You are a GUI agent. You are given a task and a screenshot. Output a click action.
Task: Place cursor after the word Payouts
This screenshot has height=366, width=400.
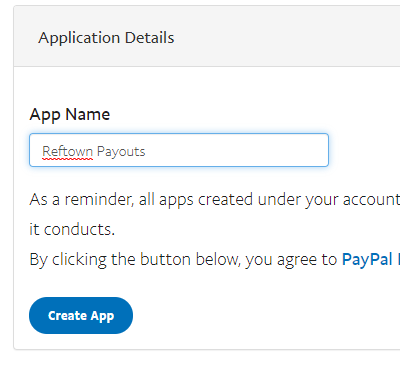(146, 152)
